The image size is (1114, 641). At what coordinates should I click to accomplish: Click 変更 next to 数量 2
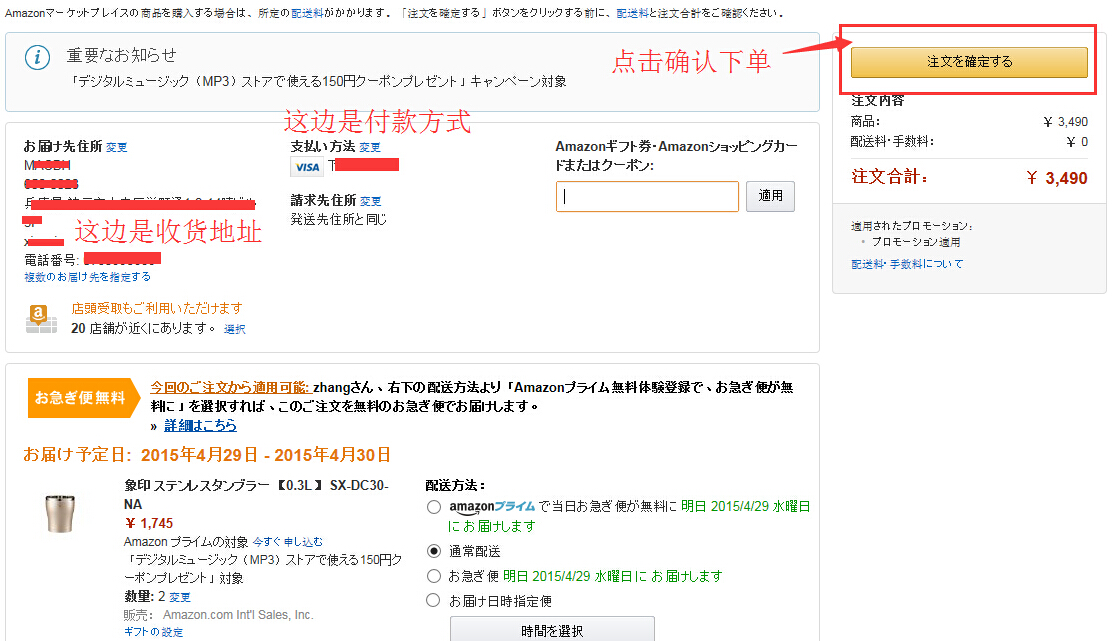(180, 597)
